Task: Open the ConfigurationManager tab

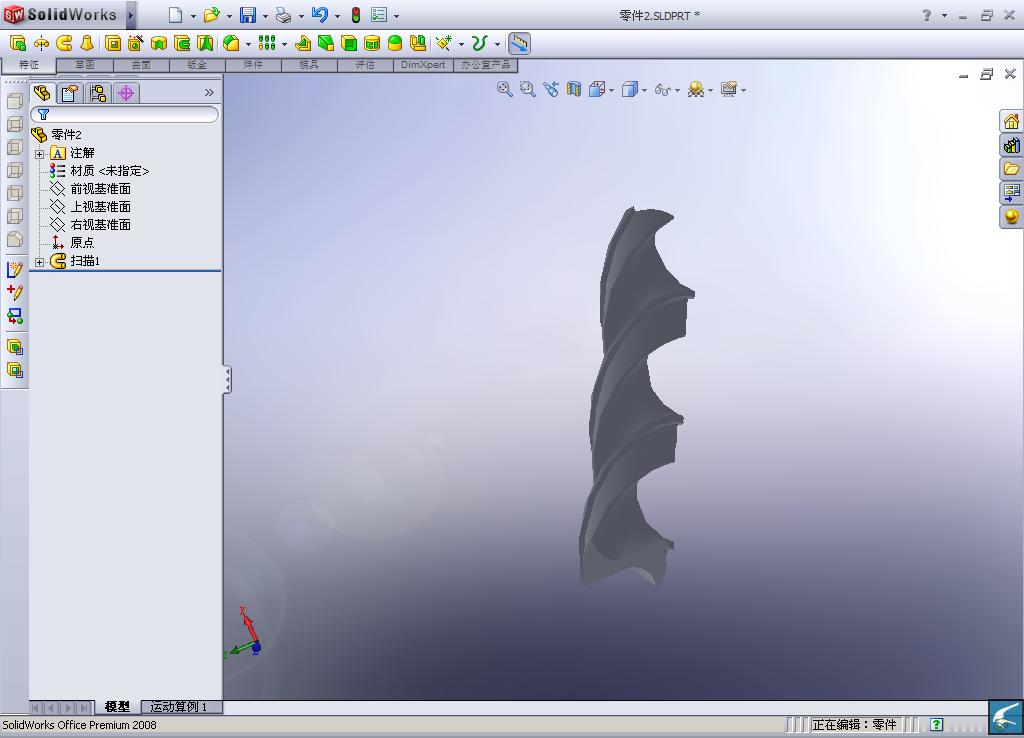Action: tap(98, 93)
